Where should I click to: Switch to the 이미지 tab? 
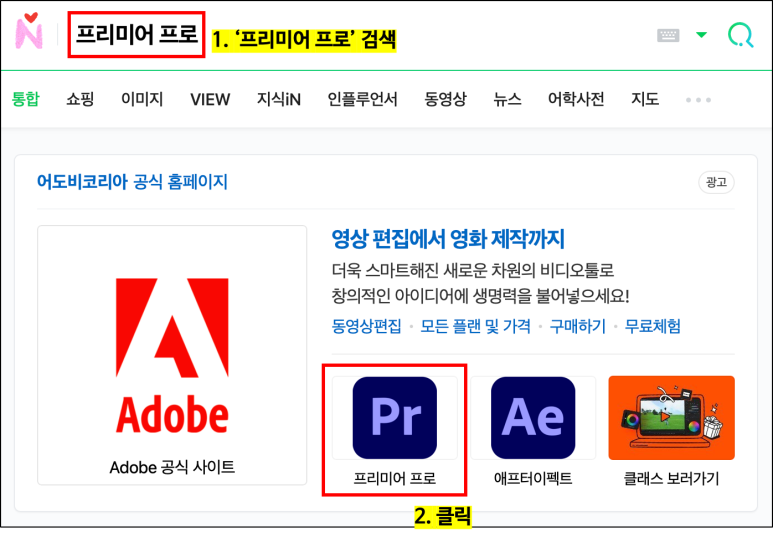coord(142,99)
